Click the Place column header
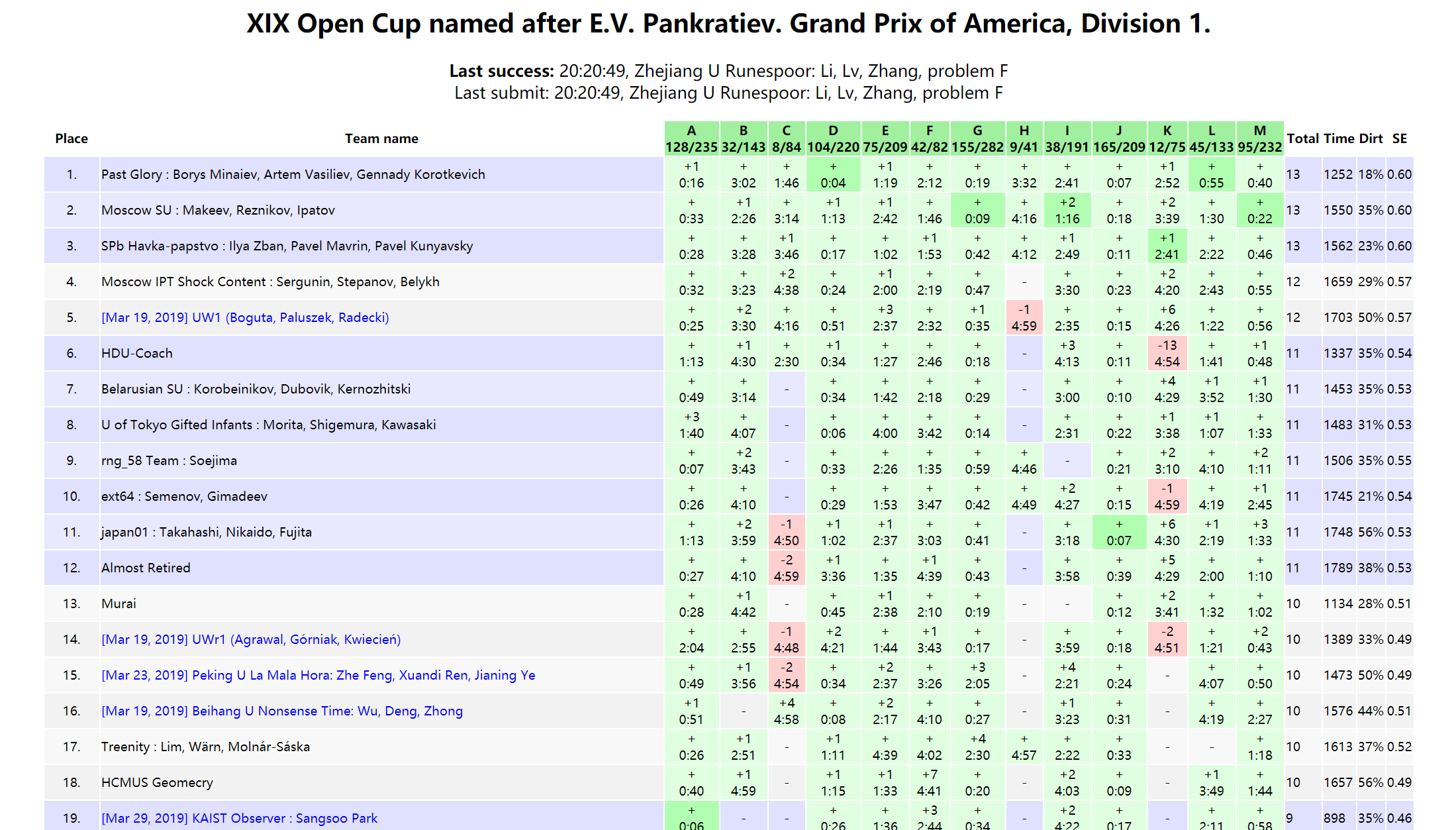Image resolution: width=1456 pixels, height=830 pixels. pos(72,138)
